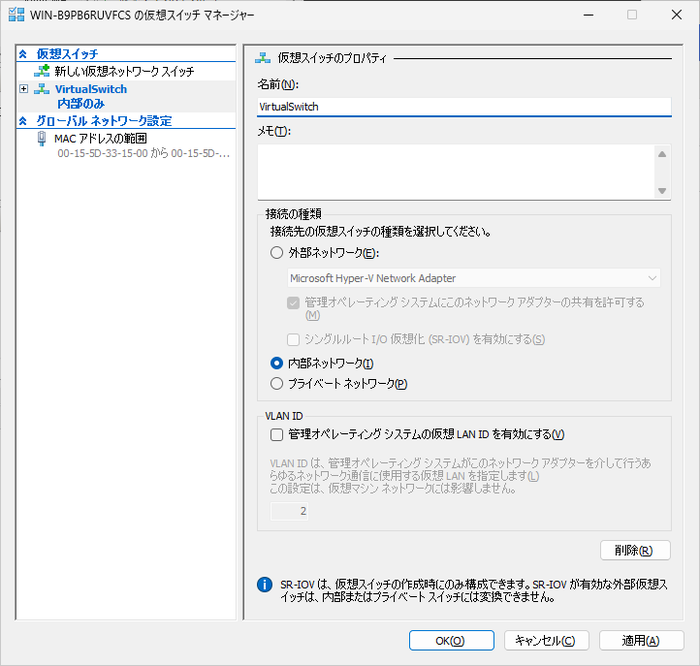
Task: Click the blue SR-IOV information icon
Action: point(264,583)
